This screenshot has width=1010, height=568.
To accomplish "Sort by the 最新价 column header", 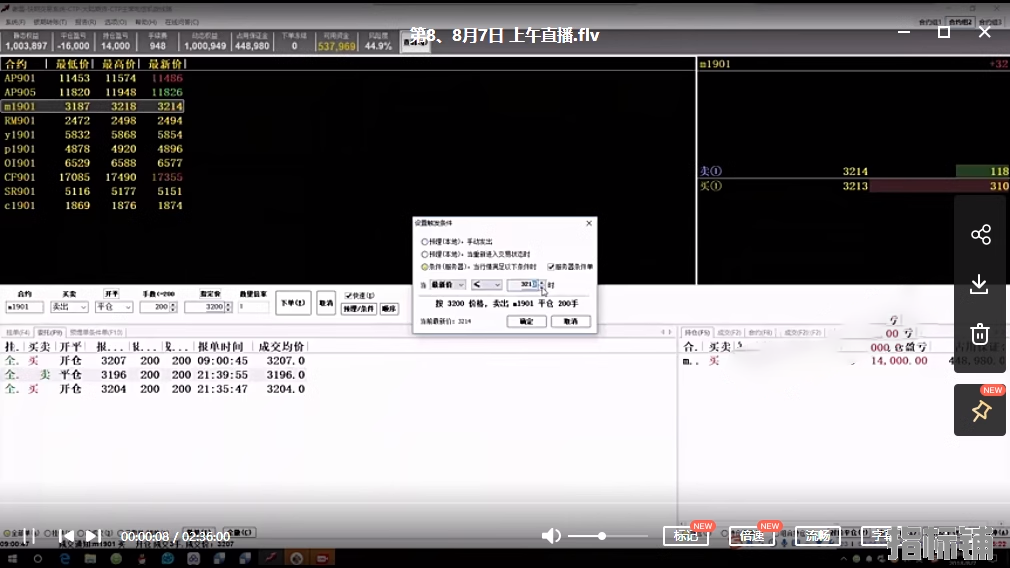I will click(x=166, y=64).
